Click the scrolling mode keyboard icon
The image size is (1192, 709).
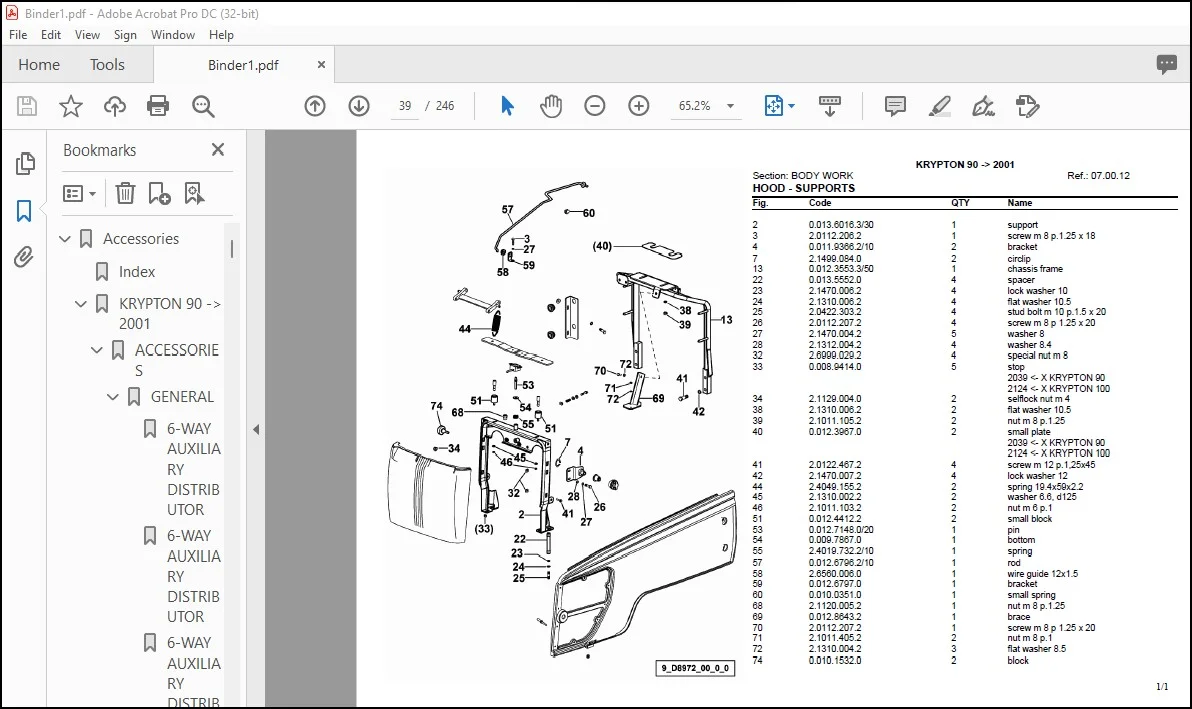(x=829, y=106)
